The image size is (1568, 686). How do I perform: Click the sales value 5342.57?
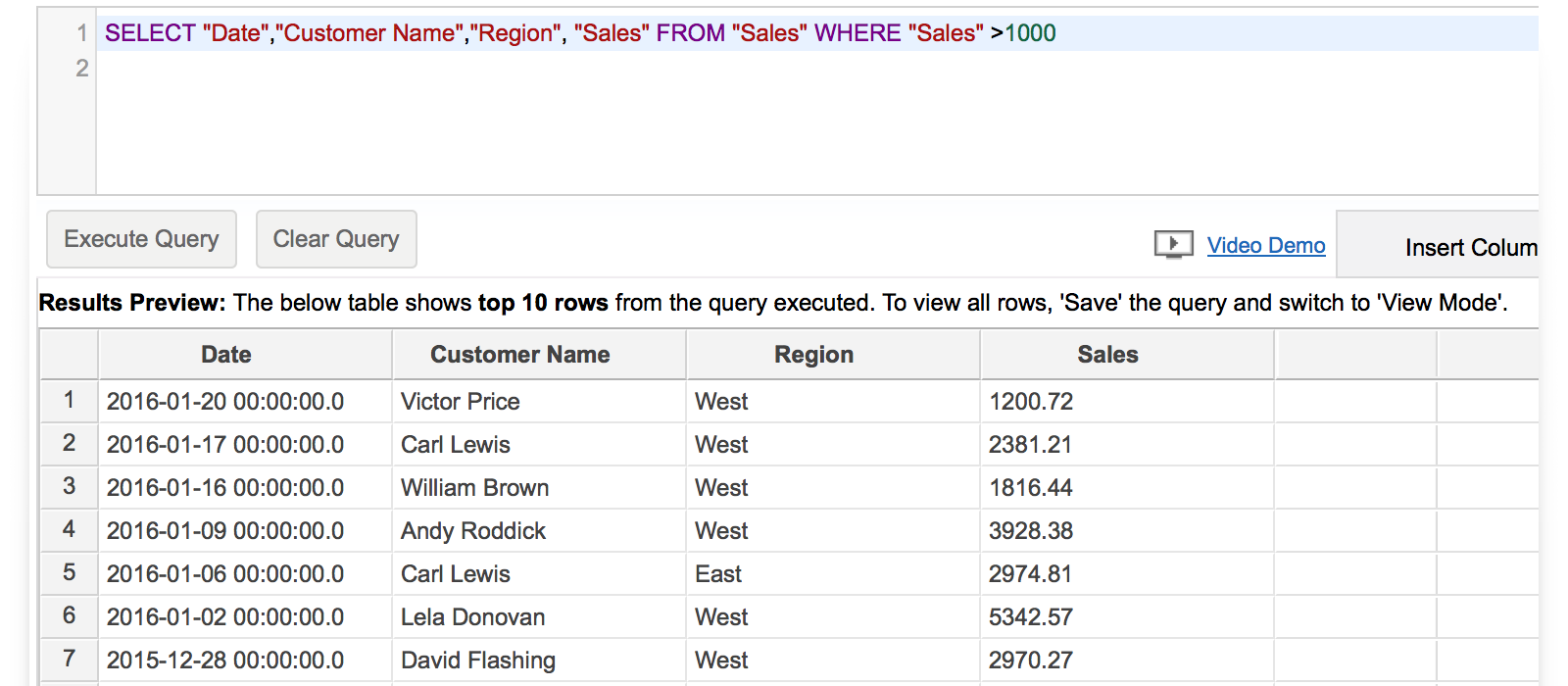[1030, 617]
